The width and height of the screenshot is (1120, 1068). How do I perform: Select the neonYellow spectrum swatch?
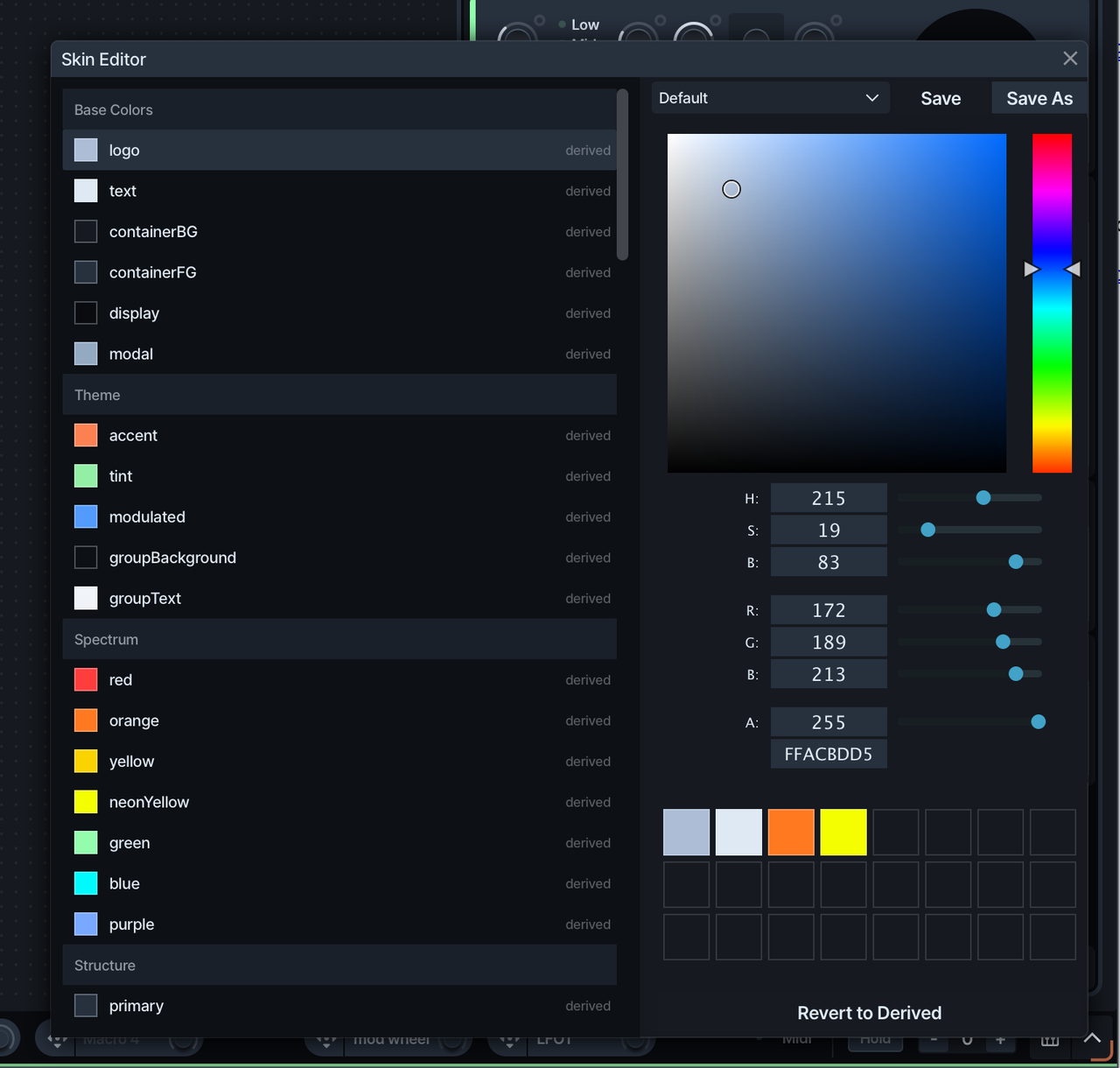point(86,802)
